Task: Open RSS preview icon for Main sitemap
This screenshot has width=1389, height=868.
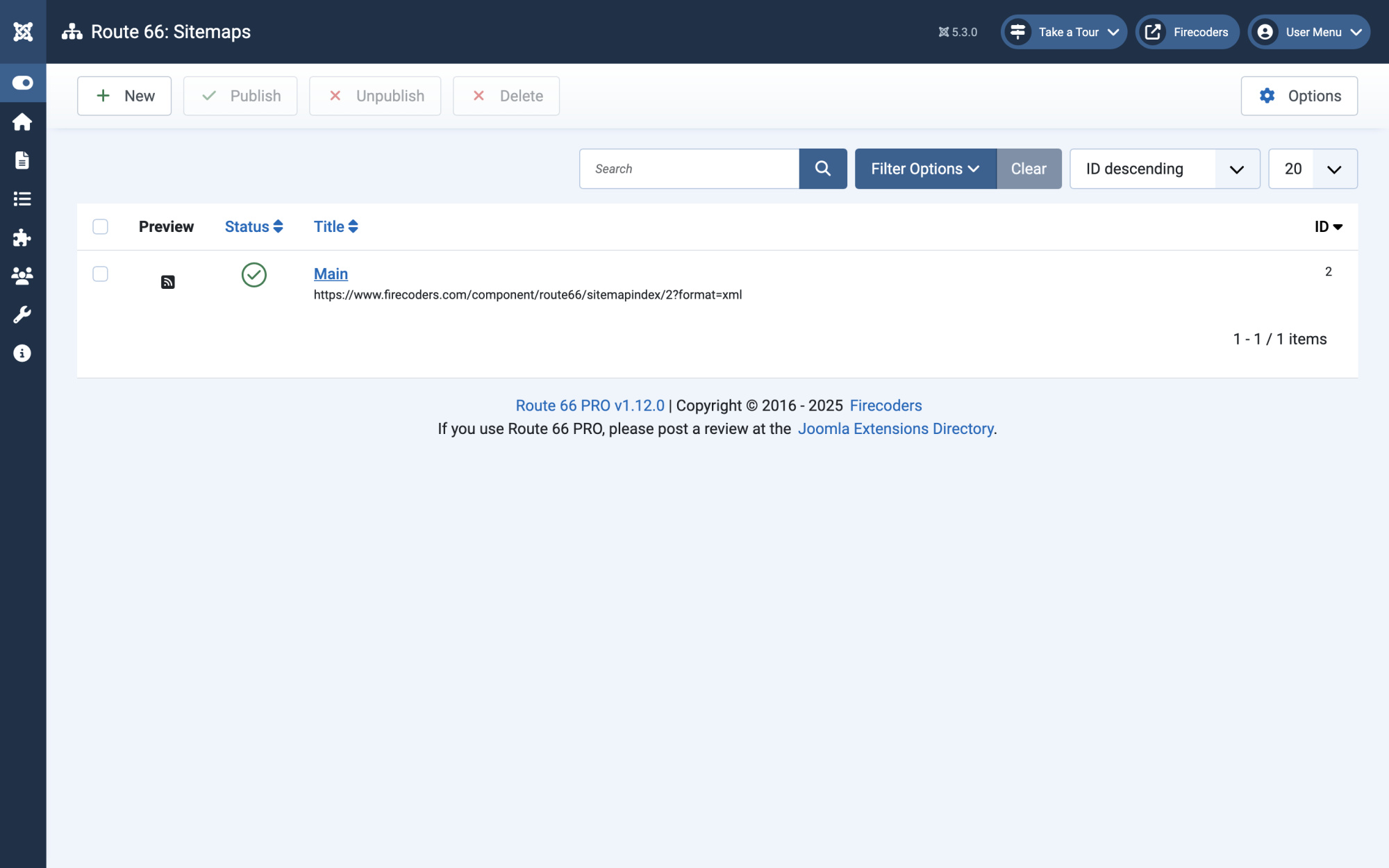Action: coord(167,282)
